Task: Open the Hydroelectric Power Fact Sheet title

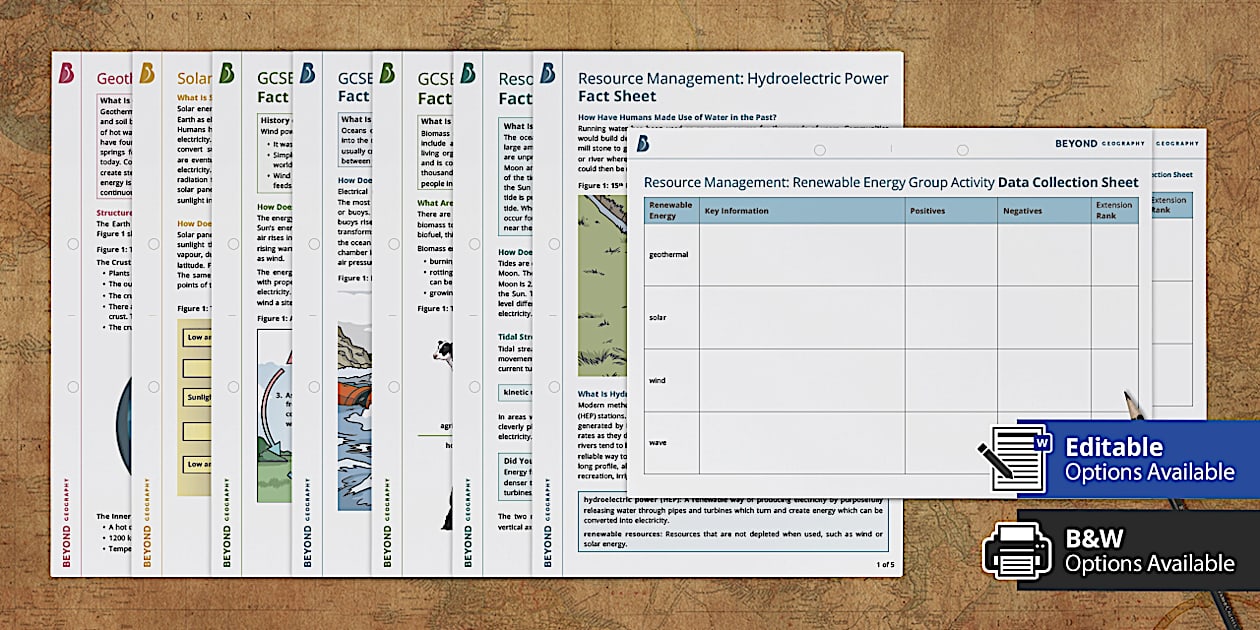Action: [732, 87]
